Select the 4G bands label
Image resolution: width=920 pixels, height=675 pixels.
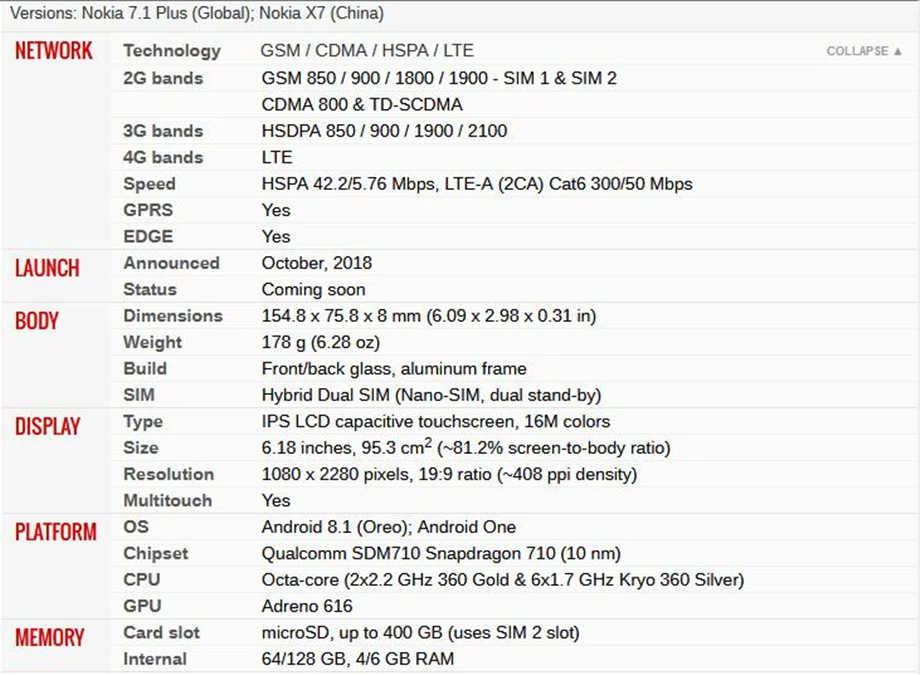tap(163, 157)
